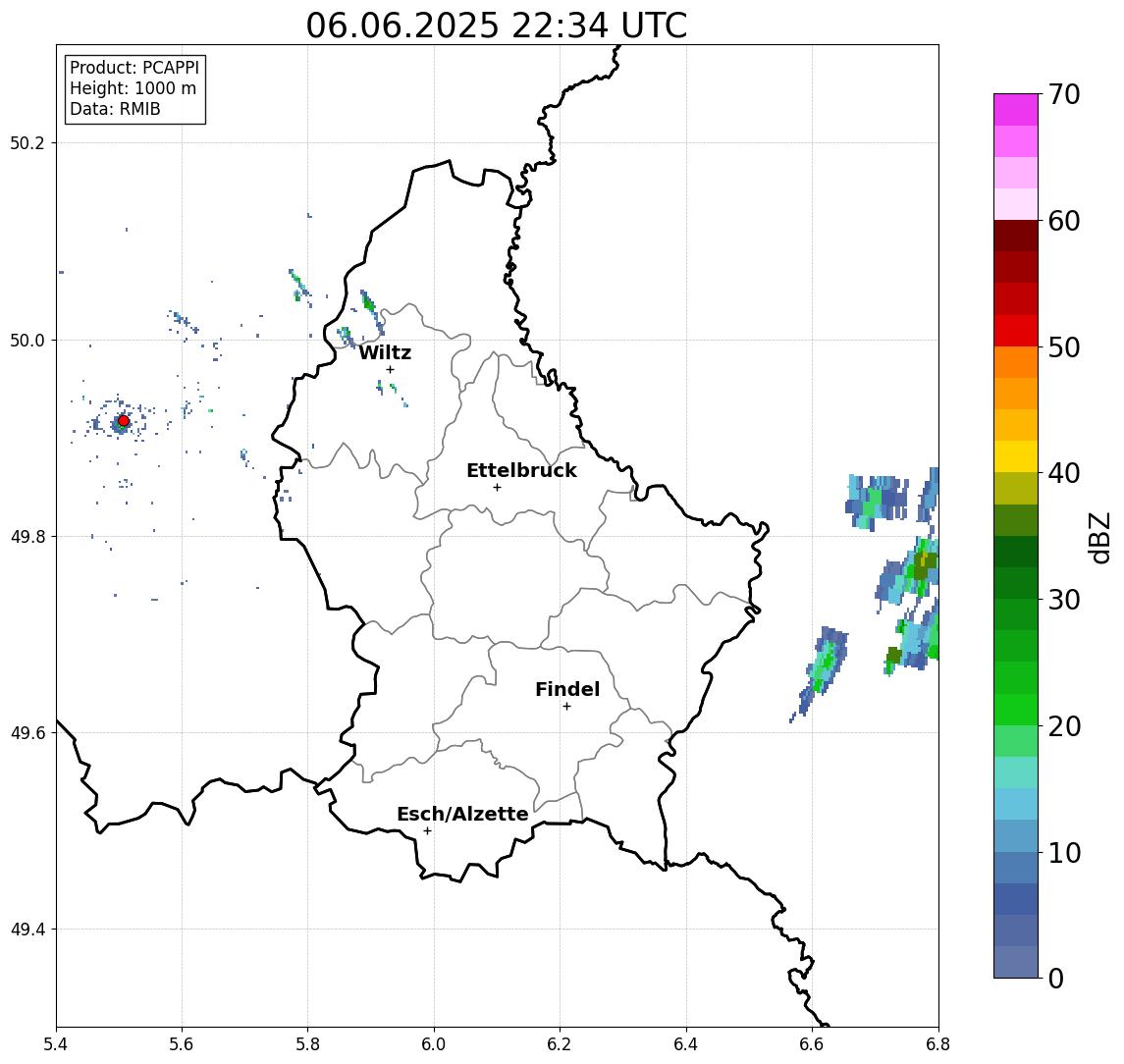The height and width of the screenshot is (1064, 1124).
Task: Click the 70 tick label on colorbar
Action: coord(1064,94)
